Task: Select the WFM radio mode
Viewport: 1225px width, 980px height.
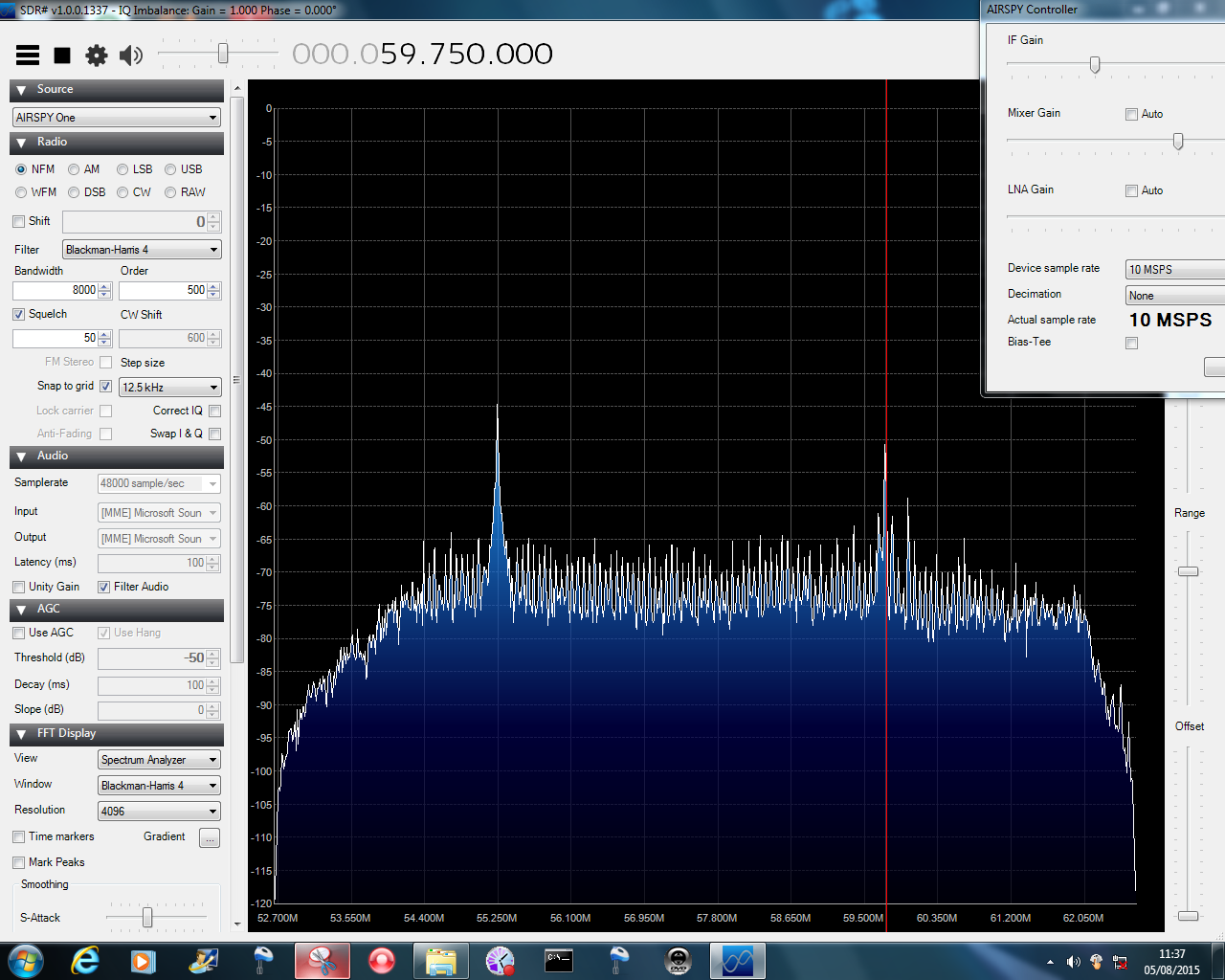Action: 21,192
